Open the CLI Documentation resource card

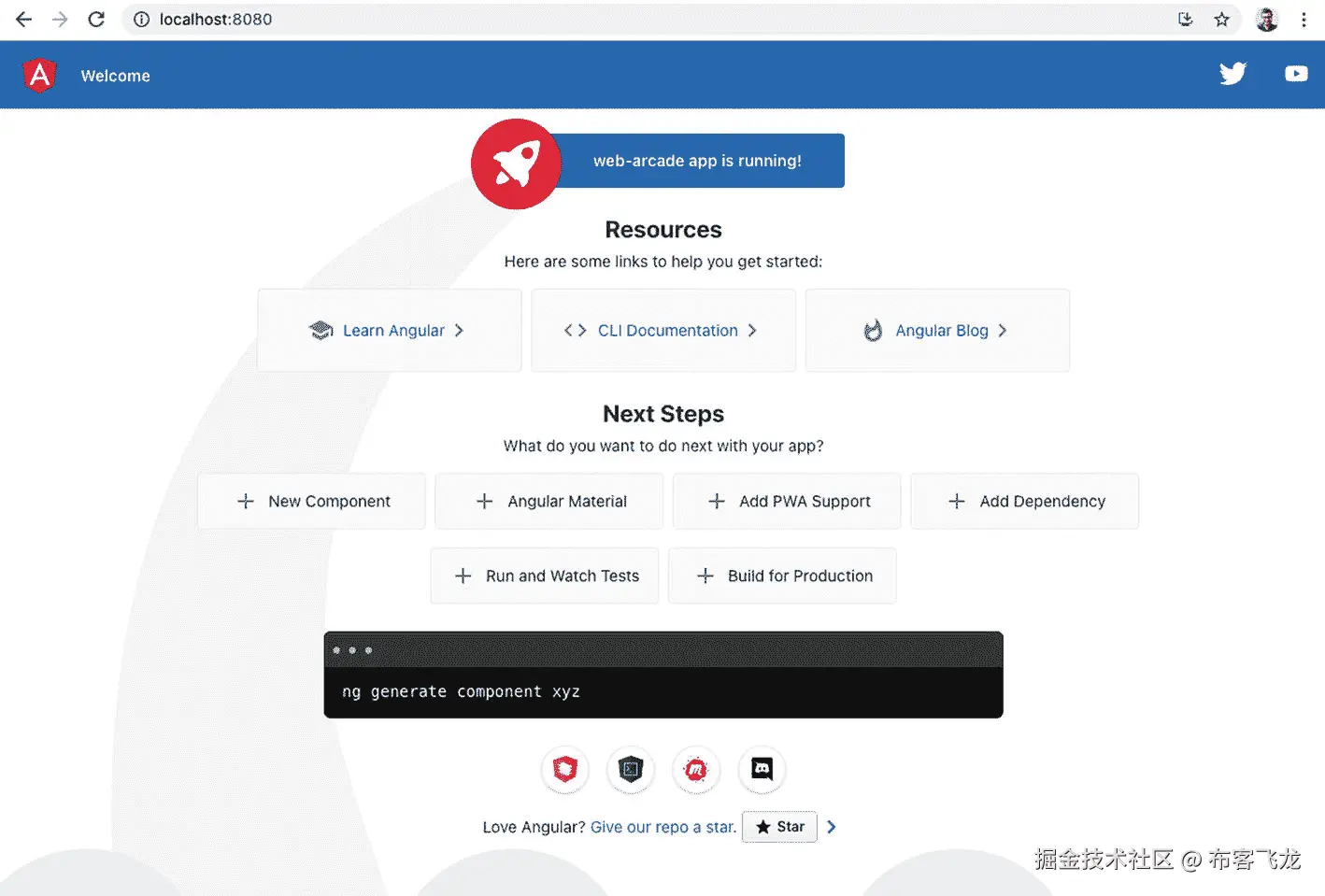(x=663, y=330)
